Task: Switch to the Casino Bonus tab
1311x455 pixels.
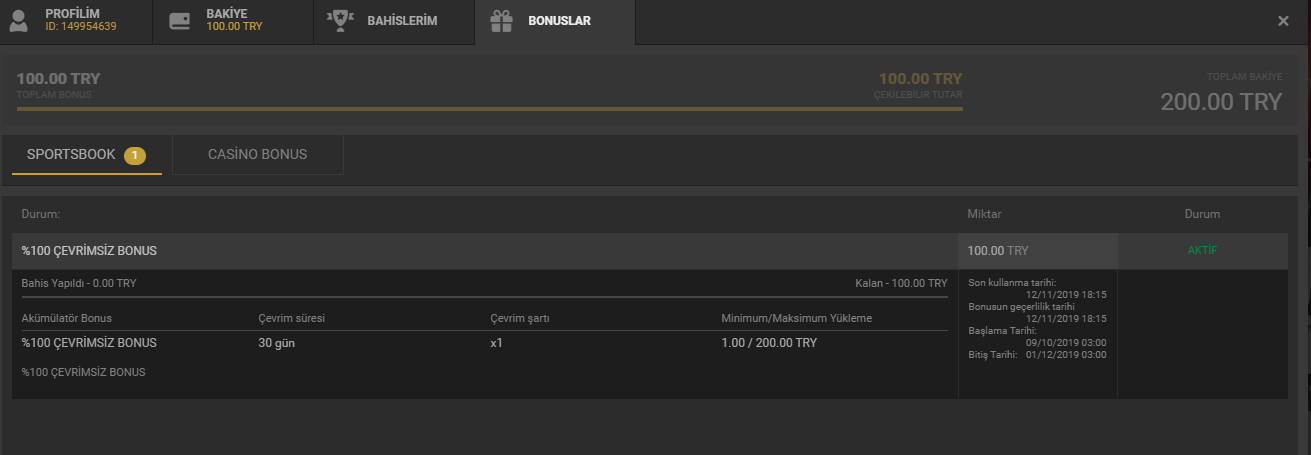Action: pos(257,155)
